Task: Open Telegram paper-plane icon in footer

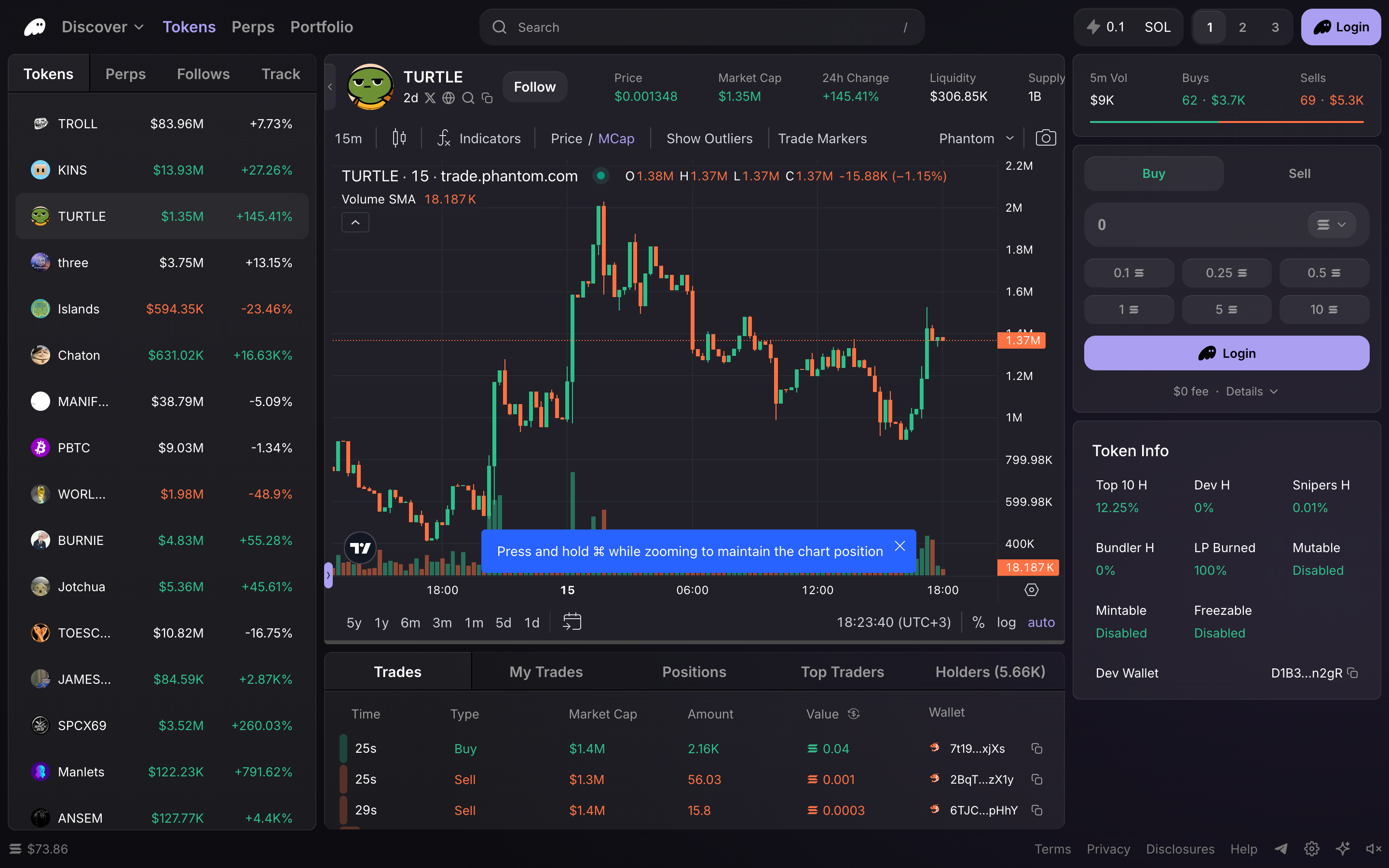Action: (x=1281, y=849)
